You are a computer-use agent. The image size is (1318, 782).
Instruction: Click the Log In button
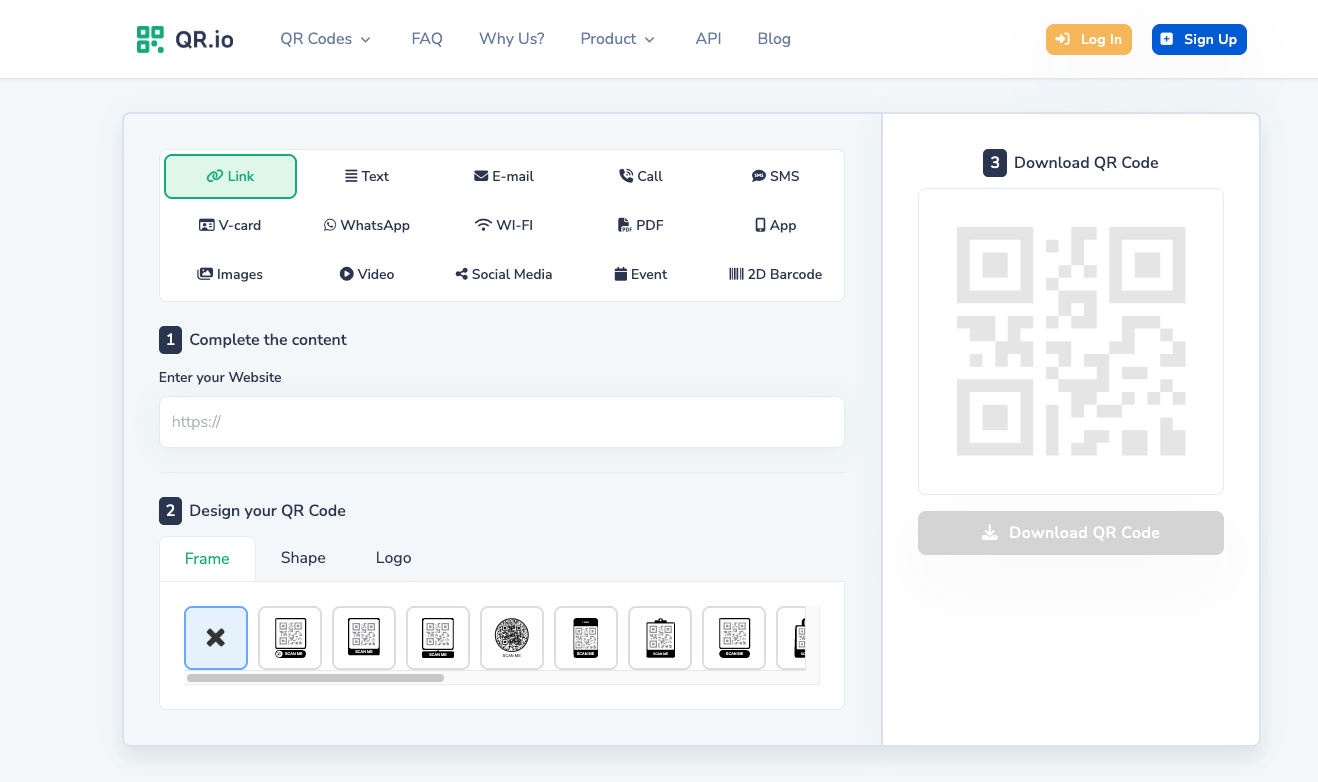pos(1089,39)
